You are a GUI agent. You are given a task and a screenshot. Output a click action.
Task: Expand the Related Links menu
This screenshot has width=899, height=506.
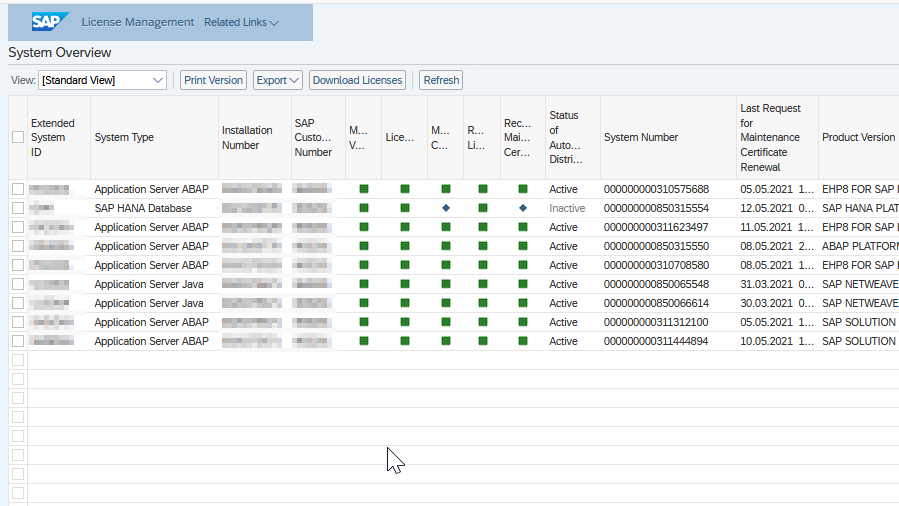click(x=241, y=22)
